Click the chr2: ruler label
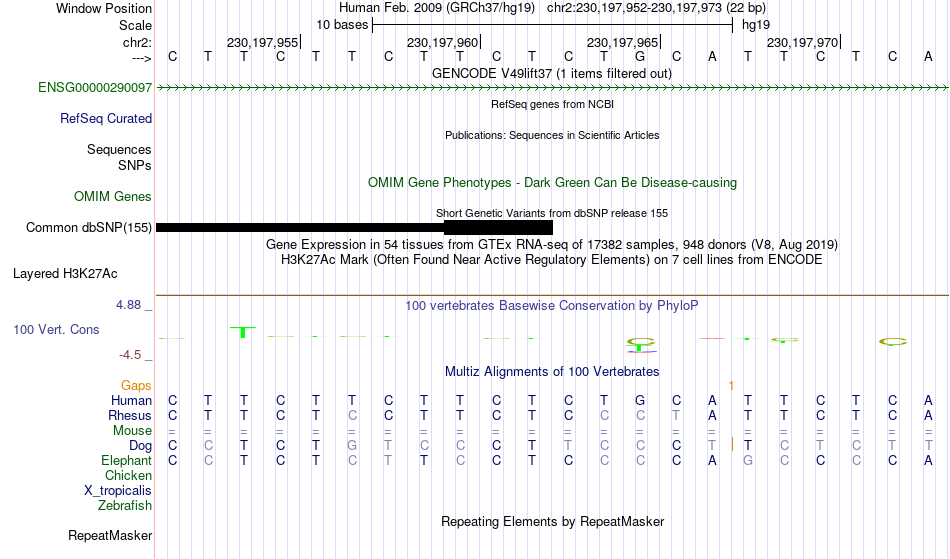 coord(137,43)
